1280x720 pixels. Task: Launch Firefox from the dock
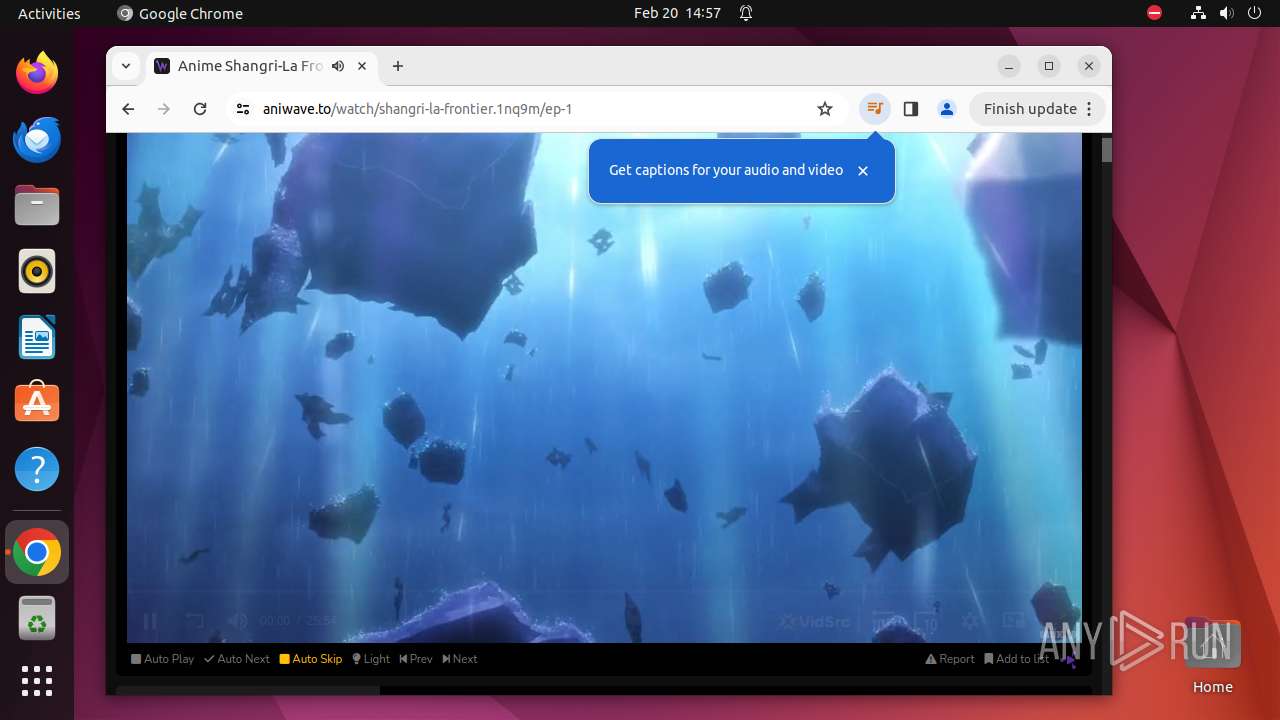tap(37, 73)
